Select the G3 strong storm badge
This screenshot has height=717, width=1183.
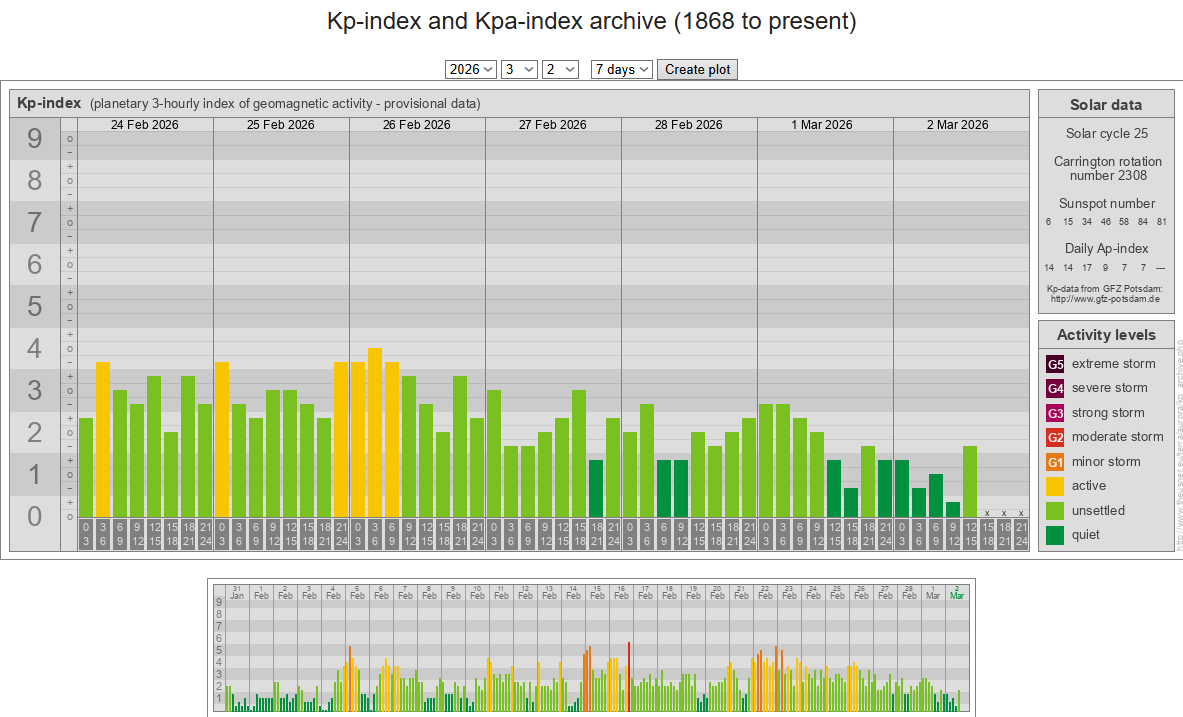[x=1055, y=413]
